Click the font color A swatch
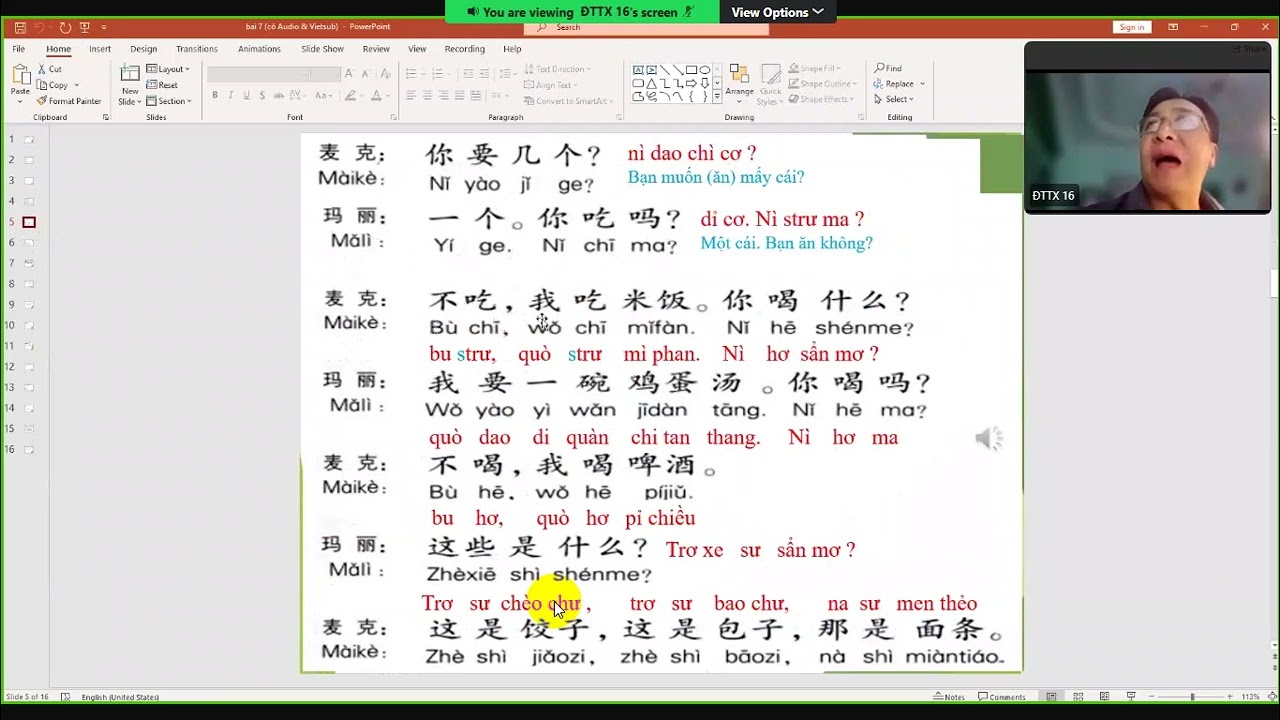 point(376,95)
